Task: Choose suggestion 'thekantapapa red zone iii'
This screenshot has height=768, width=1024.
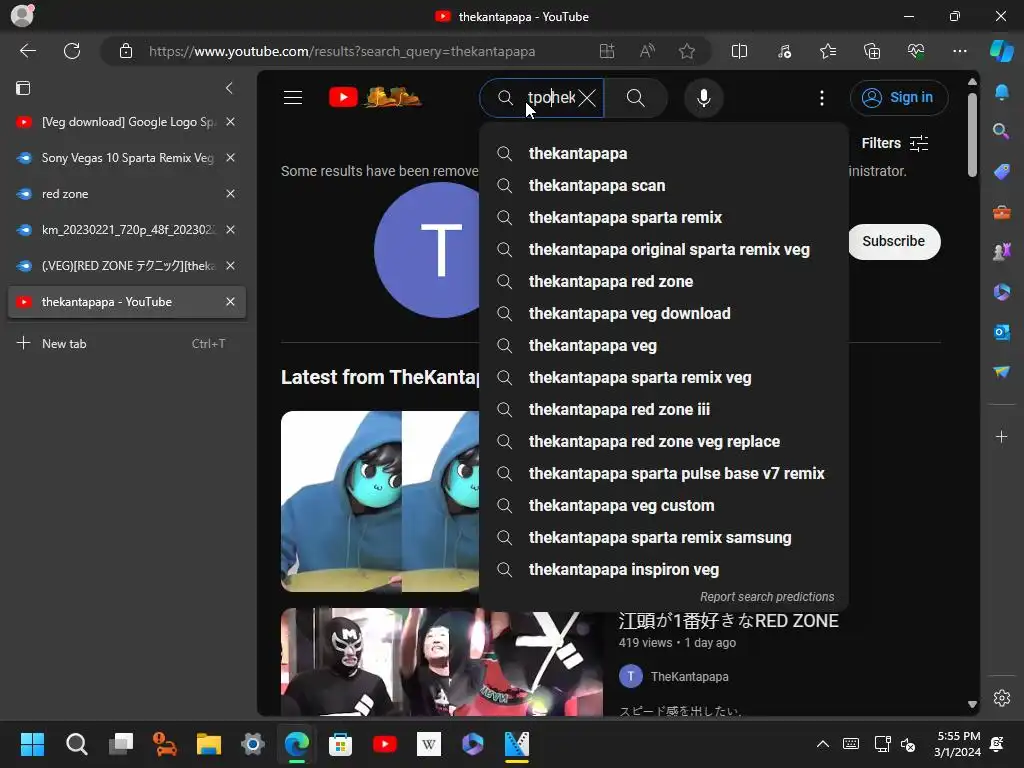Action: [x=664, y=409]
